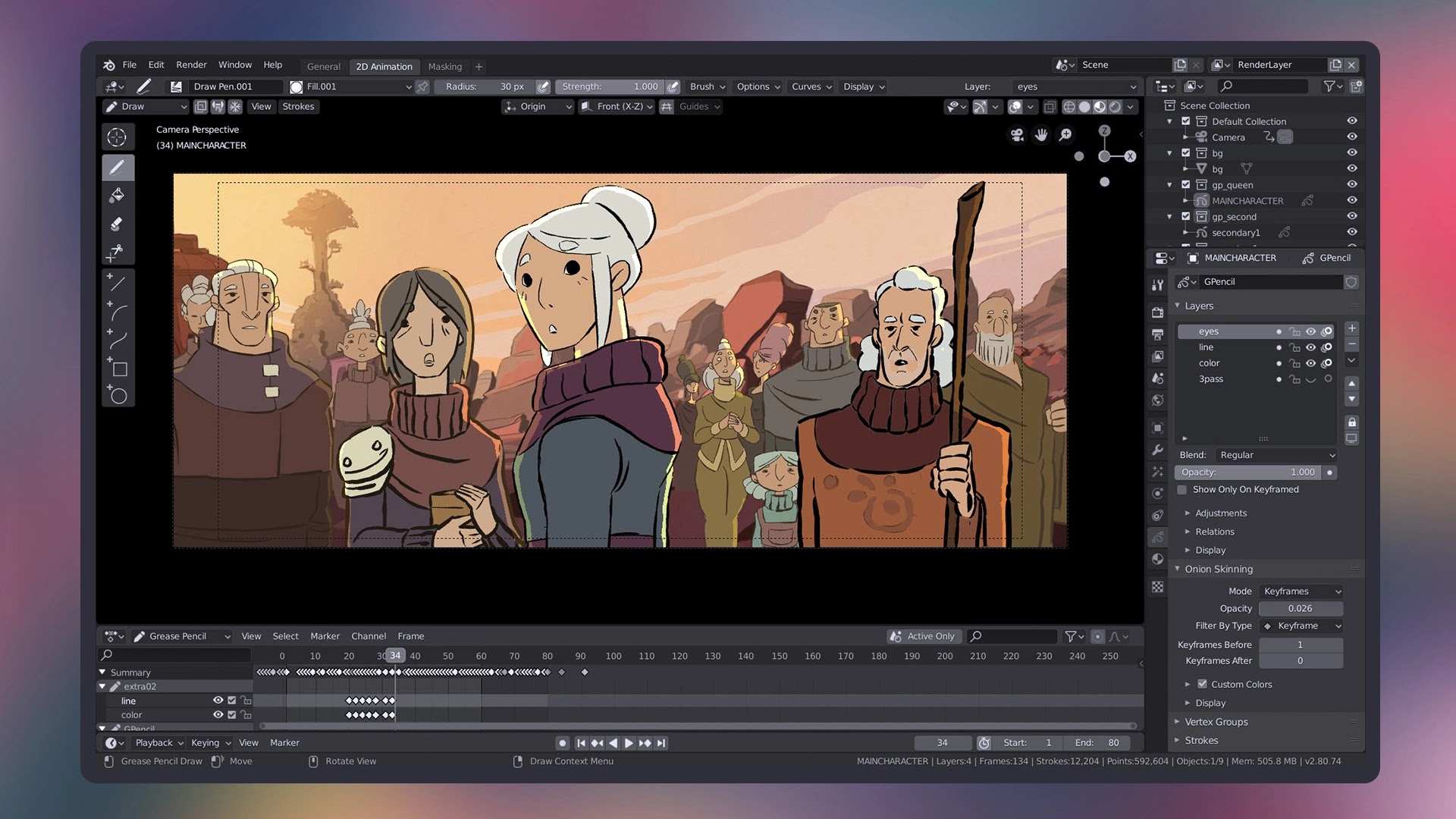Open the Blend Regular dropdown

pyautogui.click(x=1277, y=455)
